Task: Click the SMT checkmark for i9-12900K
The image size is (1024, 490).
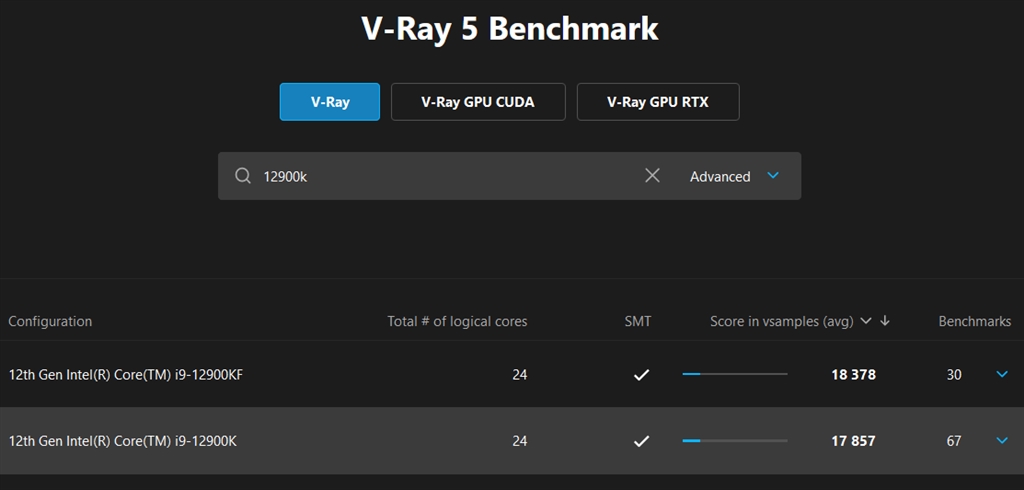Action: [x=642, y=441]
